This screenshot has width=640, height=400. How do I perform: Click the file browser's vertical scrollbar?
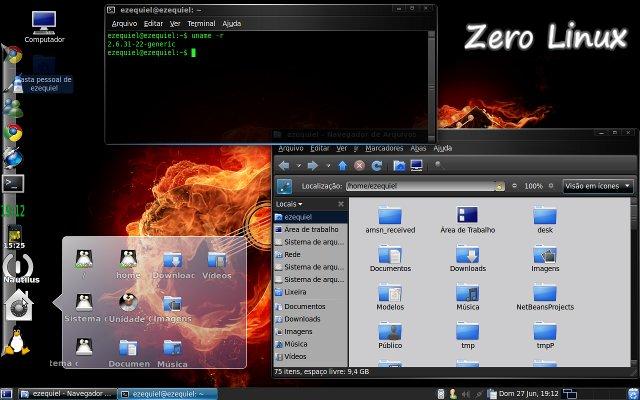tap(635, 282)
